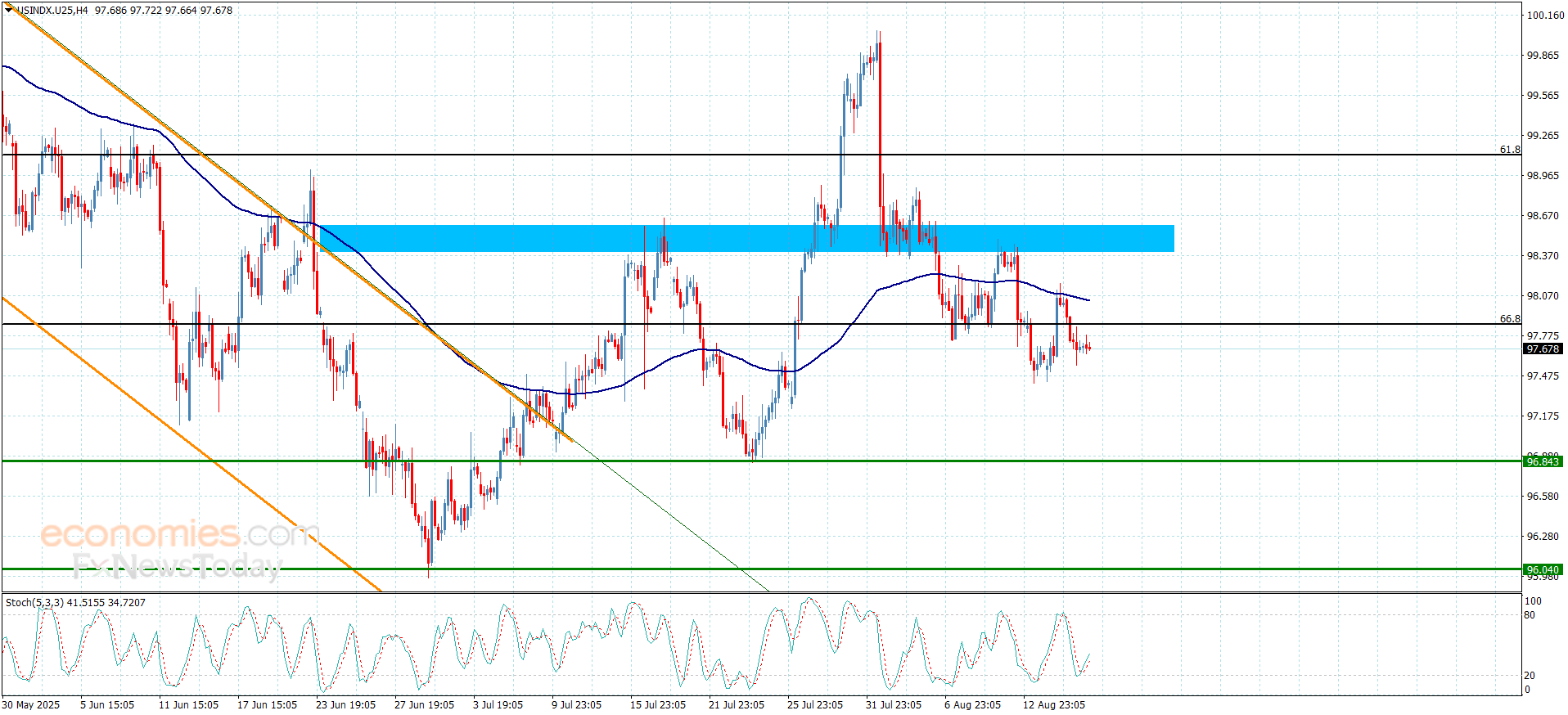The width and height of the screenshot is (1568, 715).
Task: Click the 96.280 price scale label
Action: 1543,537
